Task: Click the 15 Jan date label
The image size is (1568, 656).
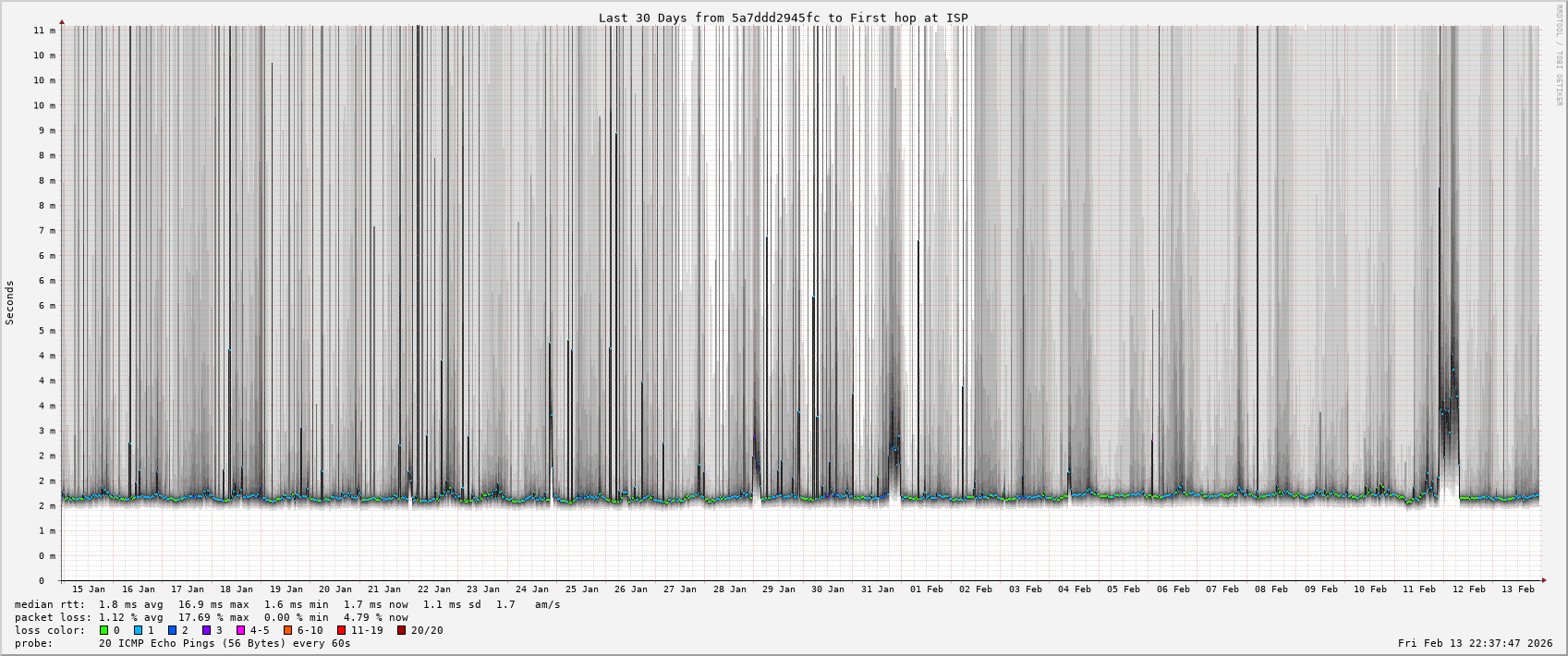Action: point(89,589)
